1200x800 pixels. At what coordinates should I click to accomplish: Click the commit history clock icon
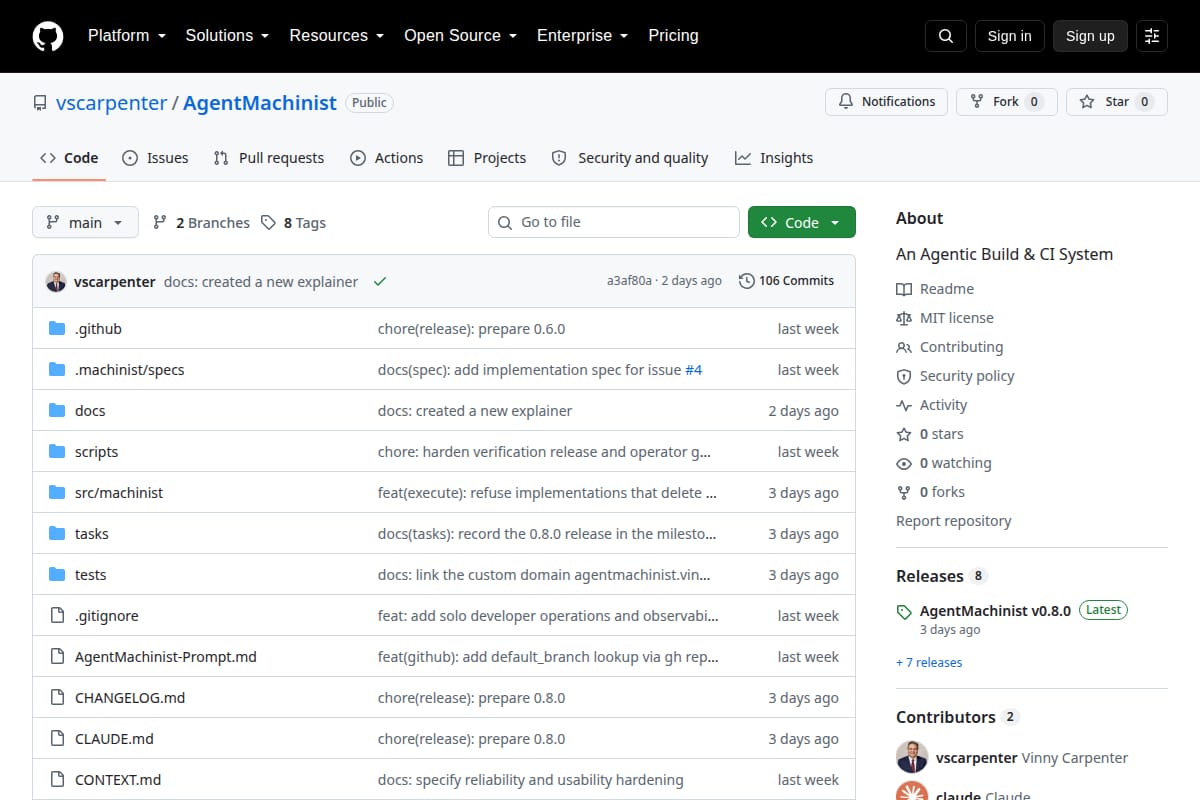click(746, 281)
